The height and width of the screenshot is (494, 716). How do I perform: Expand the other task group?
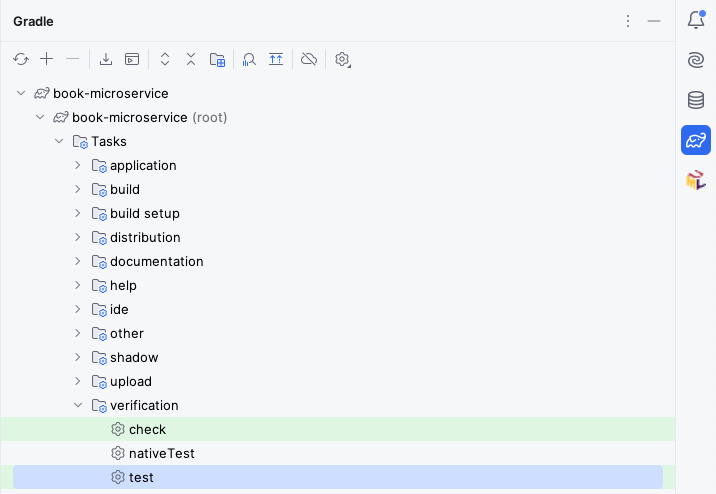click(x=78, y=333)
